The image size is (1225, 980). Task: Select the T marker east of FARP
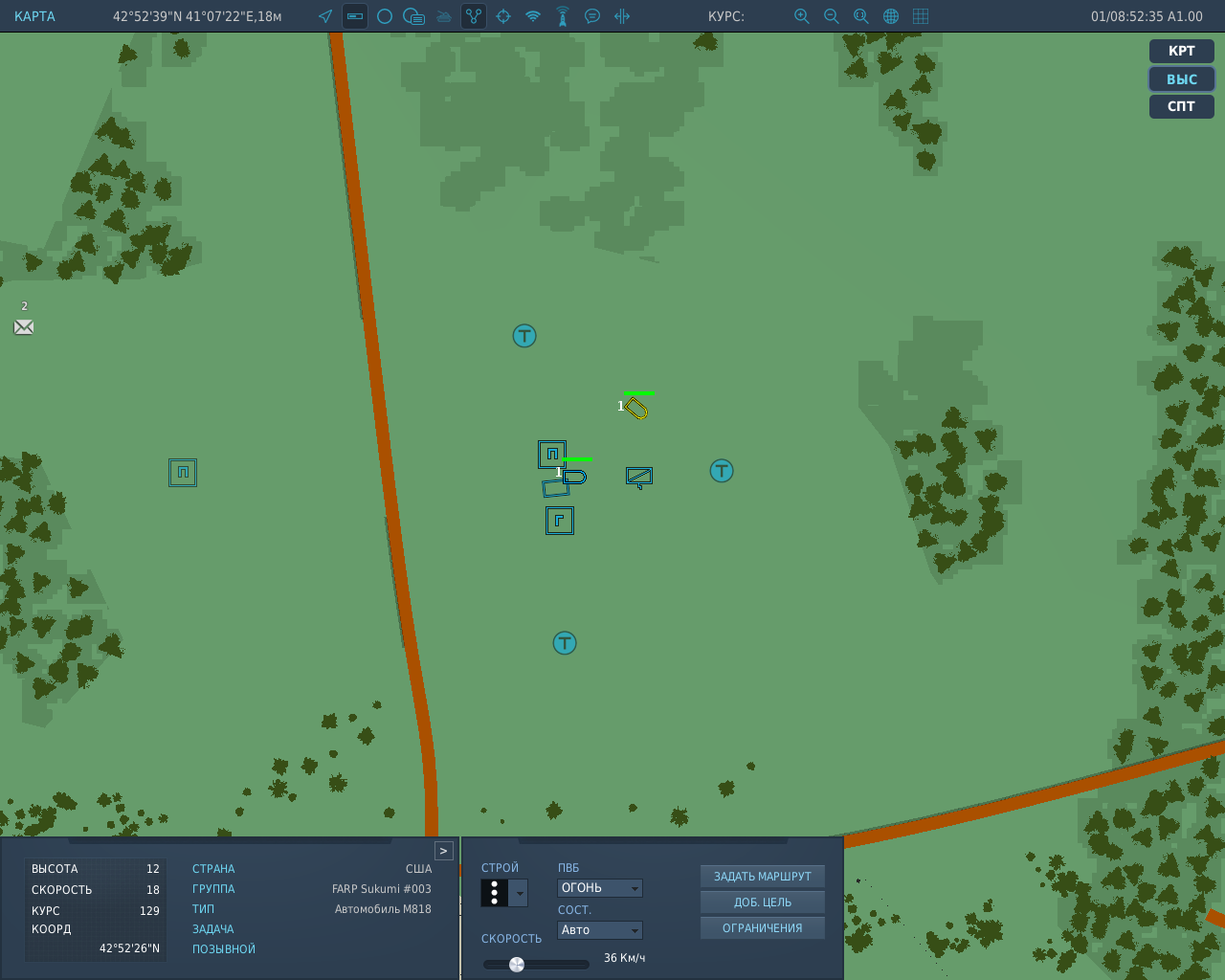722,471
